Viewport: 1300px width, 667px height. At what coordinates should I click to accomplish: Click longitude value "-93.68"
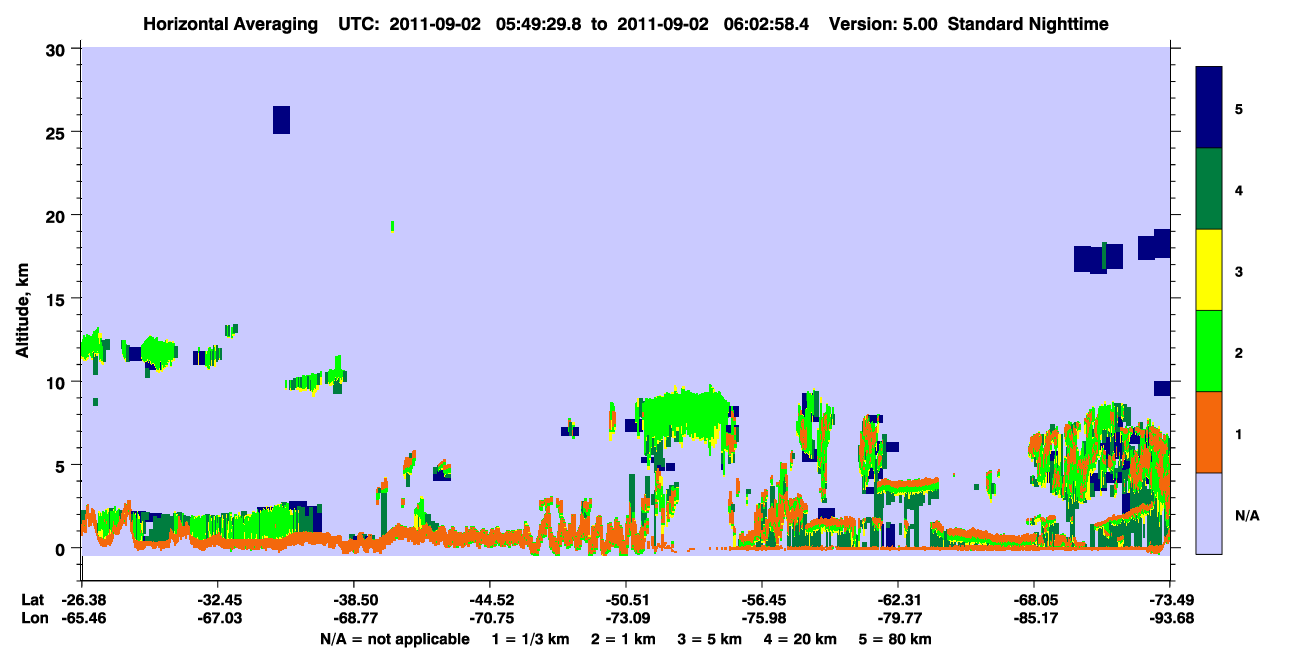pyautogui.click(x=1169, y=619)
